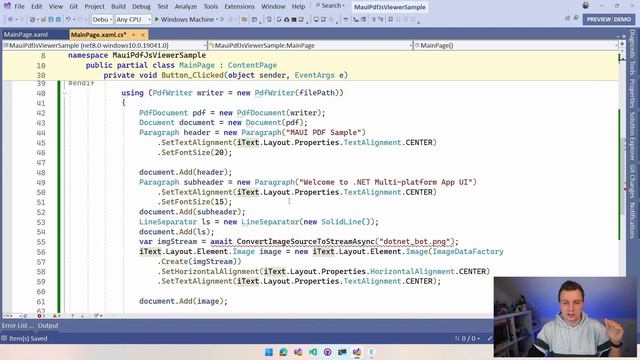Open the Output panel tab
Screen dimensions: 640x360
(x=48, y=326)
